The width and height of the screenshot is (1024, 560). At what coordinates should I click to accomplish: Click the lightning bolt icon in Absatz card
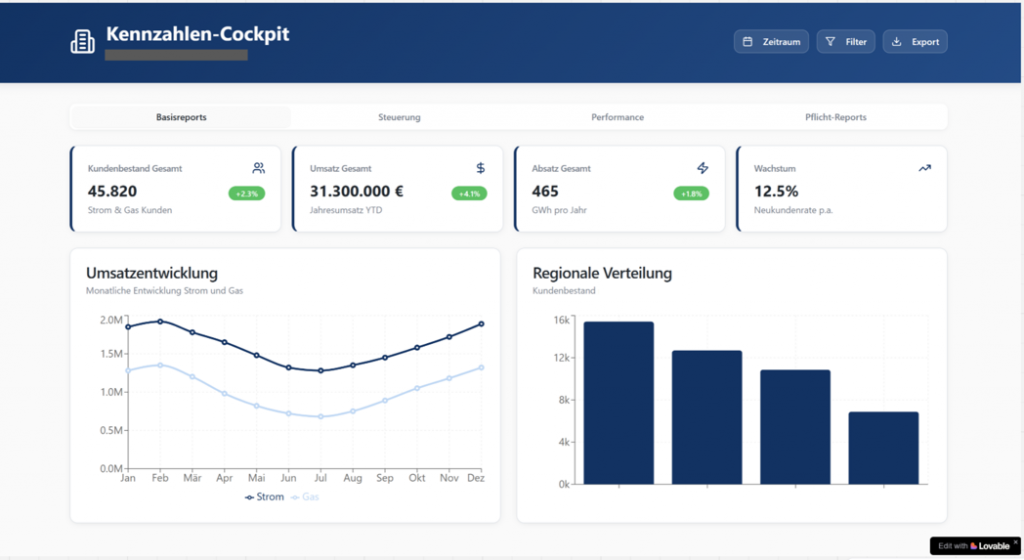[x=703, y=168]
